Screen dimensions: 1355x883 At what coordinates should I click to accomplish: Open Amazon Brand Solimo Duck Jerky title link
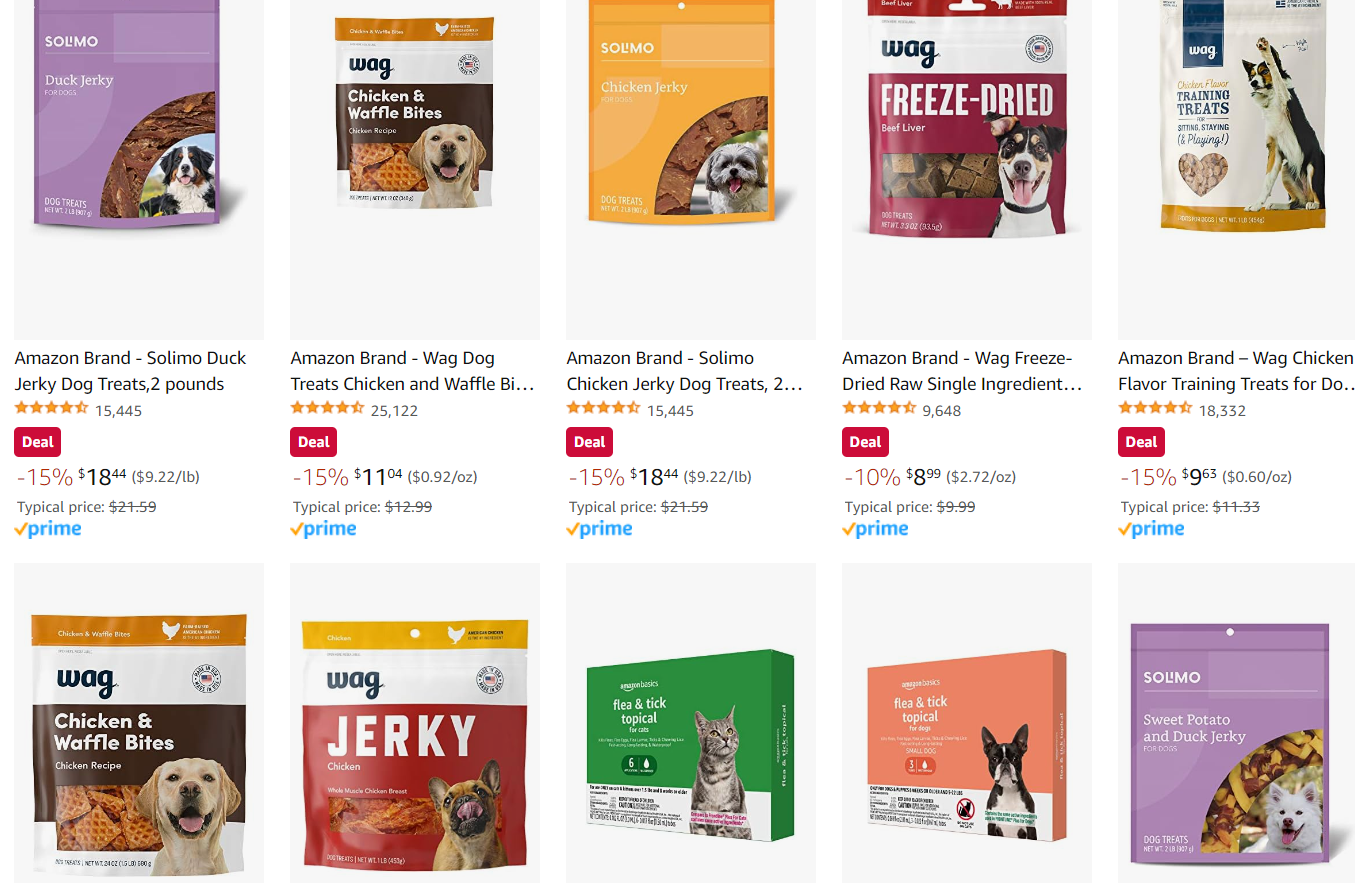pos(130,371)
